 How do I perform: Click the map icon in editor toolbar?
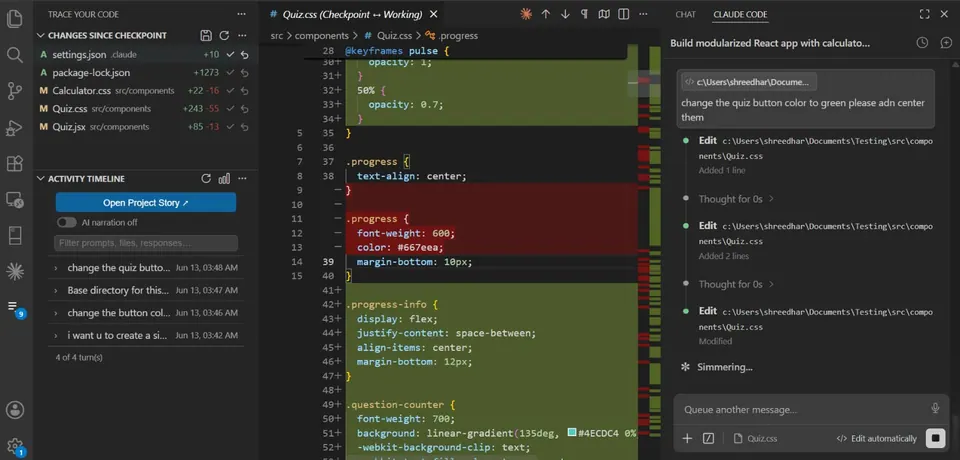[604, 14]
